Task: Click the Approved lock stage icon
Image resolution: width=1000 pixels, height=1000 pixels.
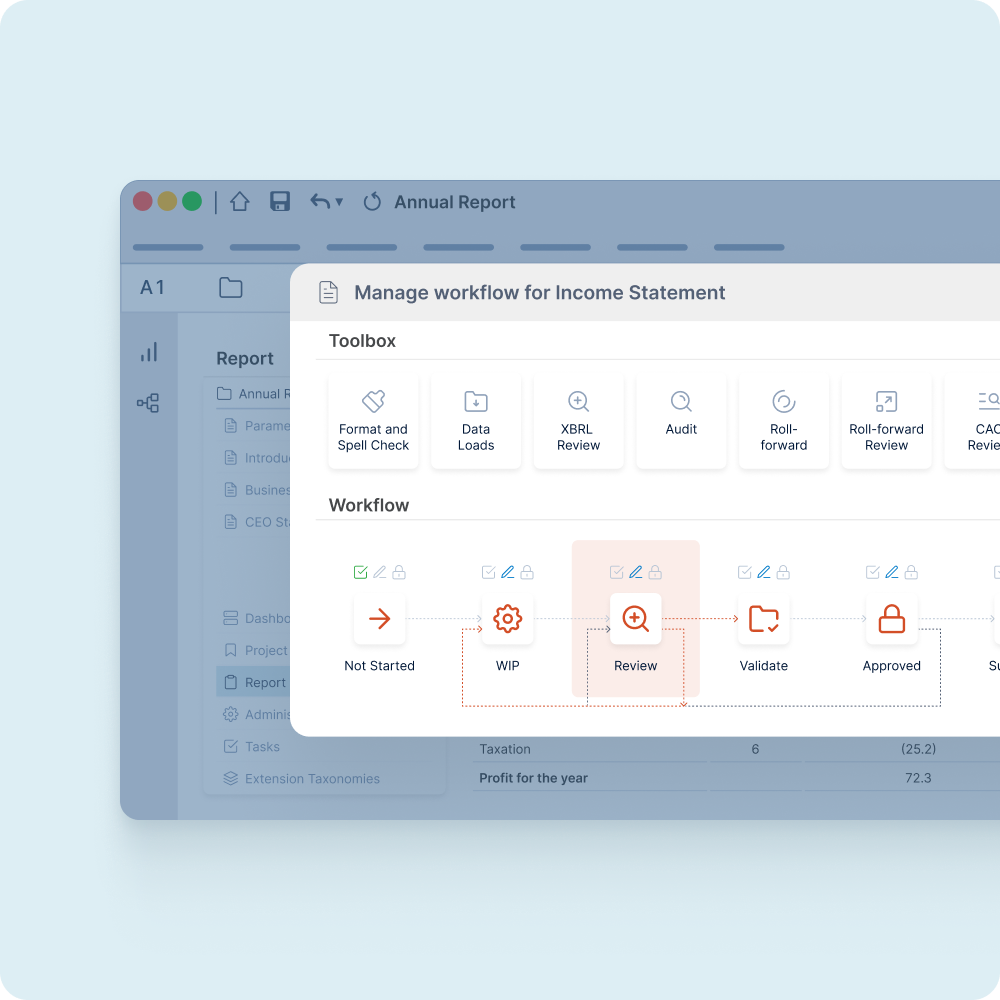Action: coord(891,619)
